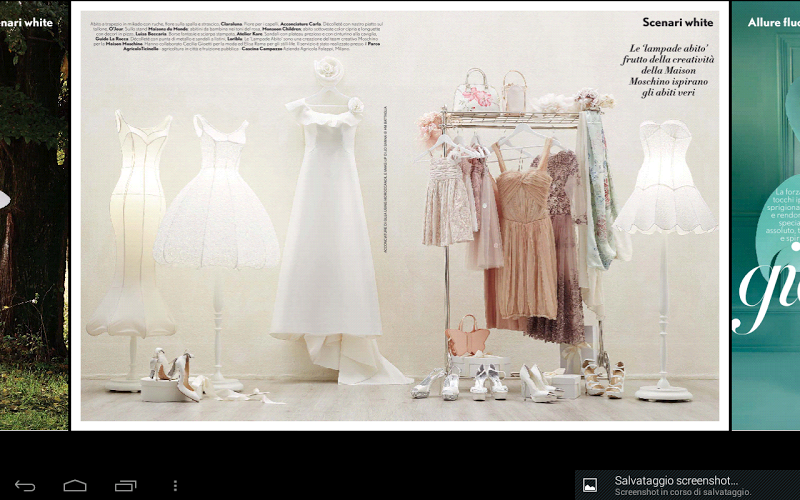Viewport: 800px width, 500px height.
Task: Tap the Android back navigation icon
Action: pyautogui.click(x=26, y=486)
